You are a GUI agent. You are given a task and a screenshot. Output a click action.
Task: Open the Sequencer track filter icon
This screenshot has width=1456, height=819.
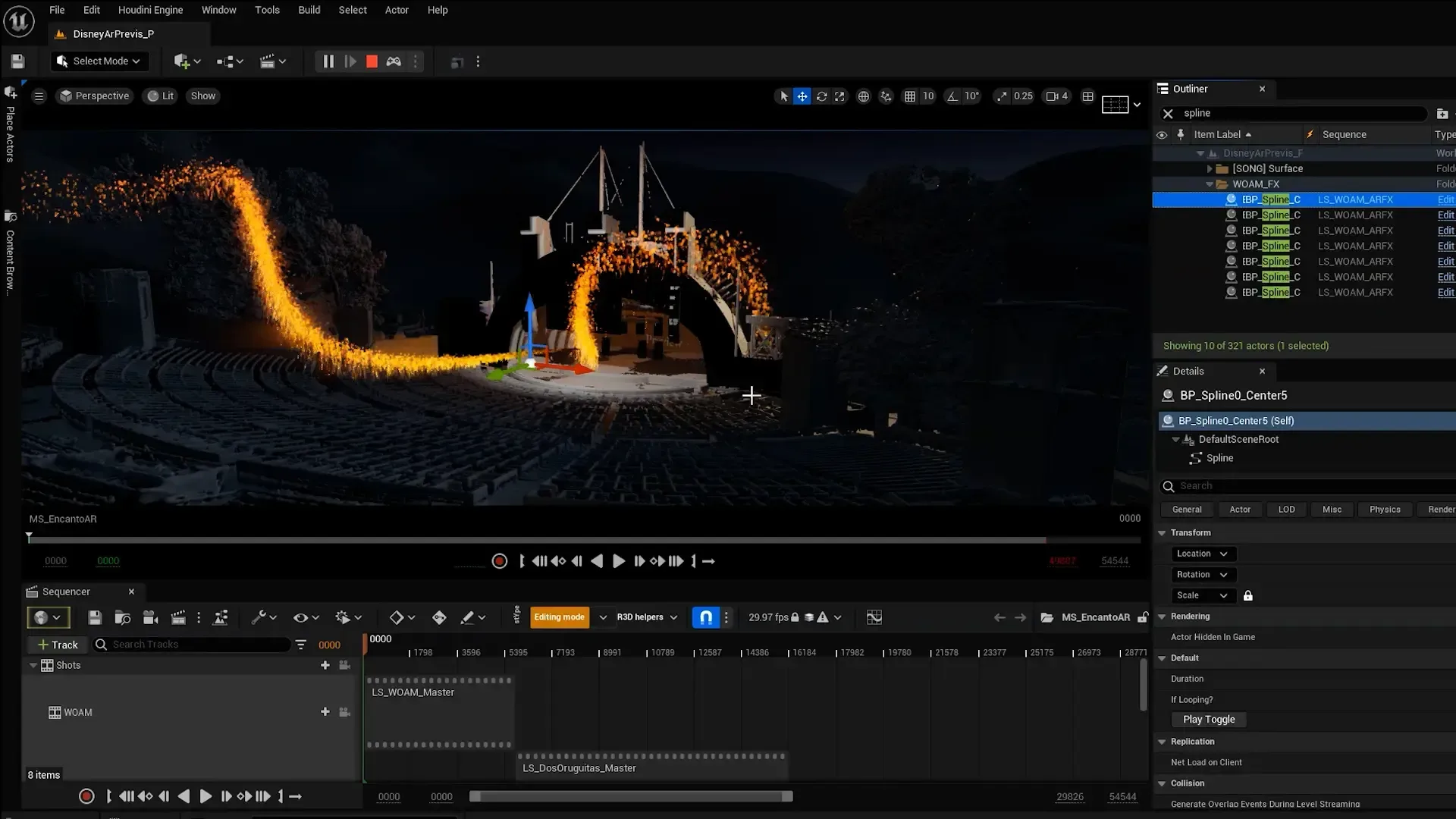301,645
